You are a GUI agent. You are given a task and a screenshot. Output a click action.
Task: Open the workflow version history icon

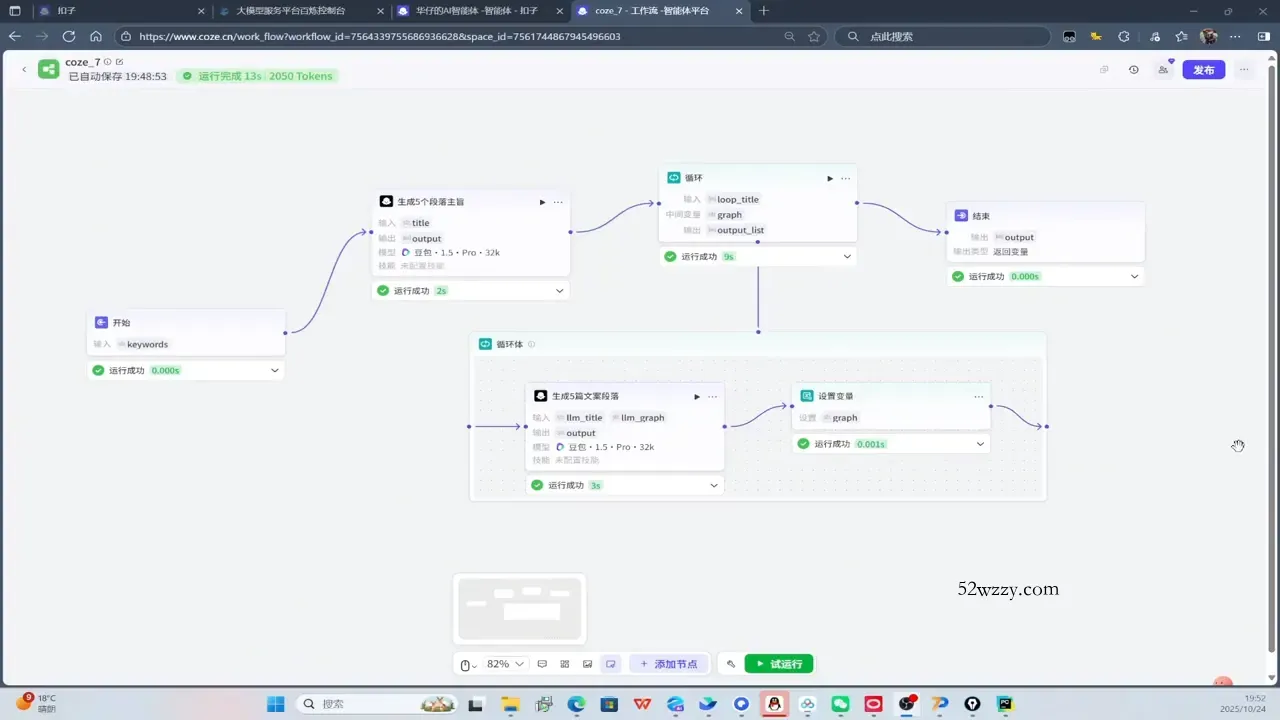[x=1133, y=70]
